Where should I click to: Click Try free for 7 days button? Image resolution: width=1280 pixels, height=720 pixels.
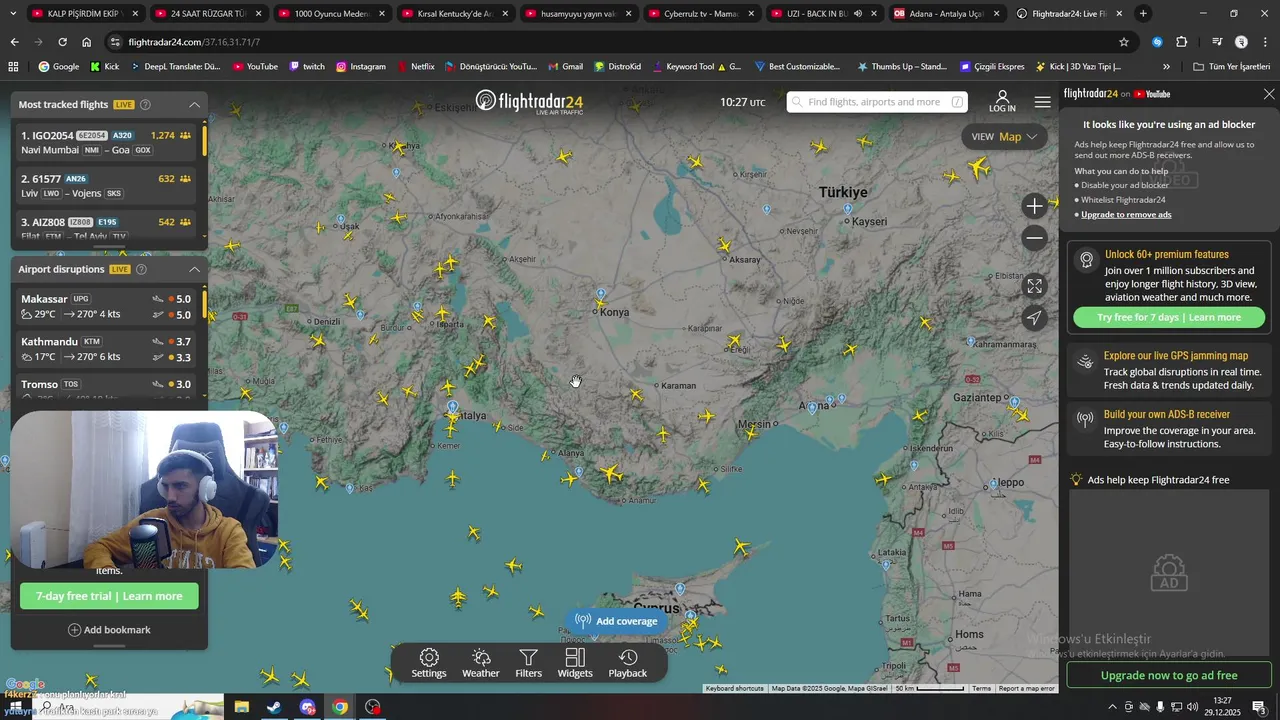point(1169,317)
